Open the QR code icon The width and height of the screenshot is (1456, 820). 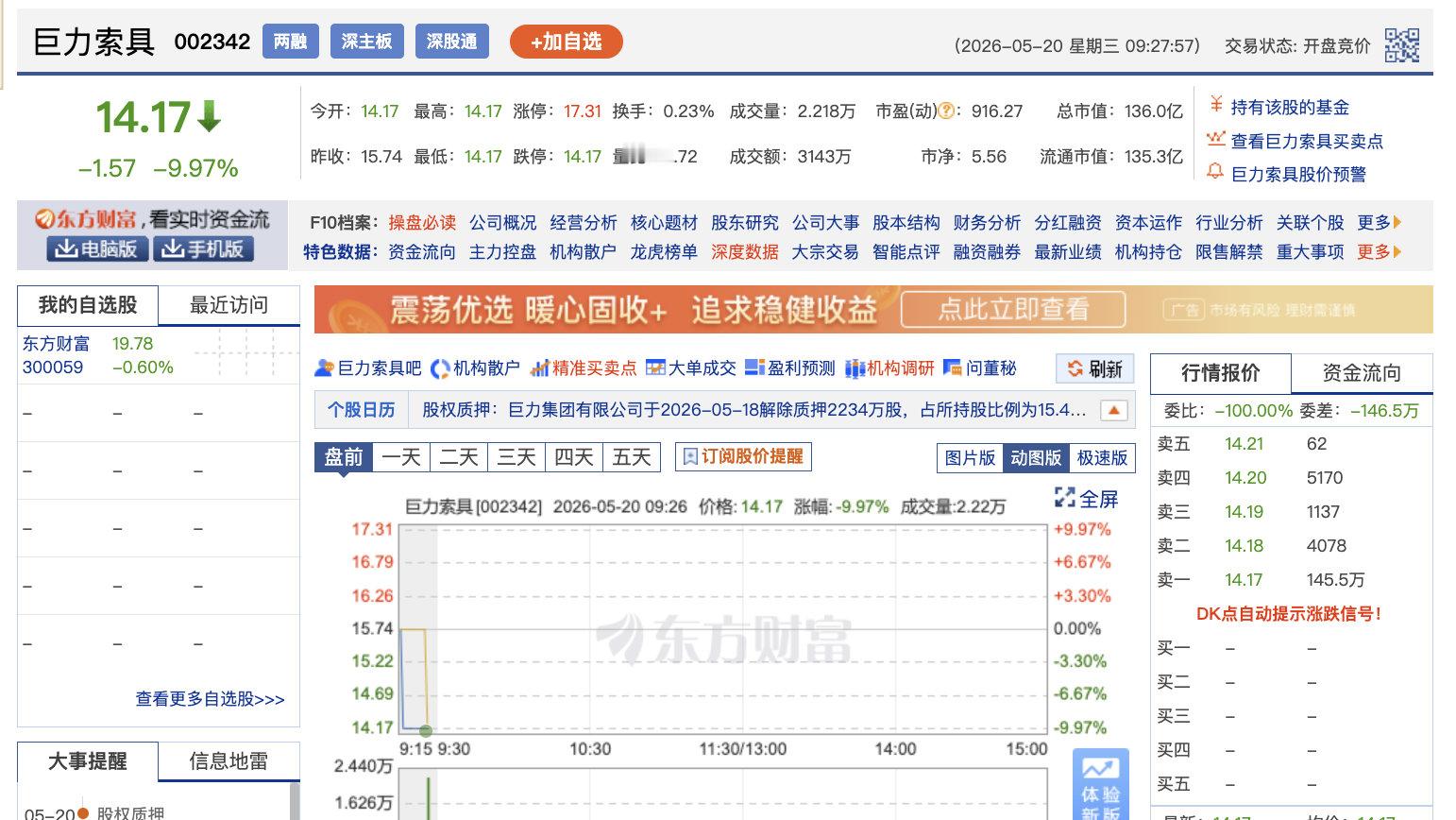point(1401,44)
